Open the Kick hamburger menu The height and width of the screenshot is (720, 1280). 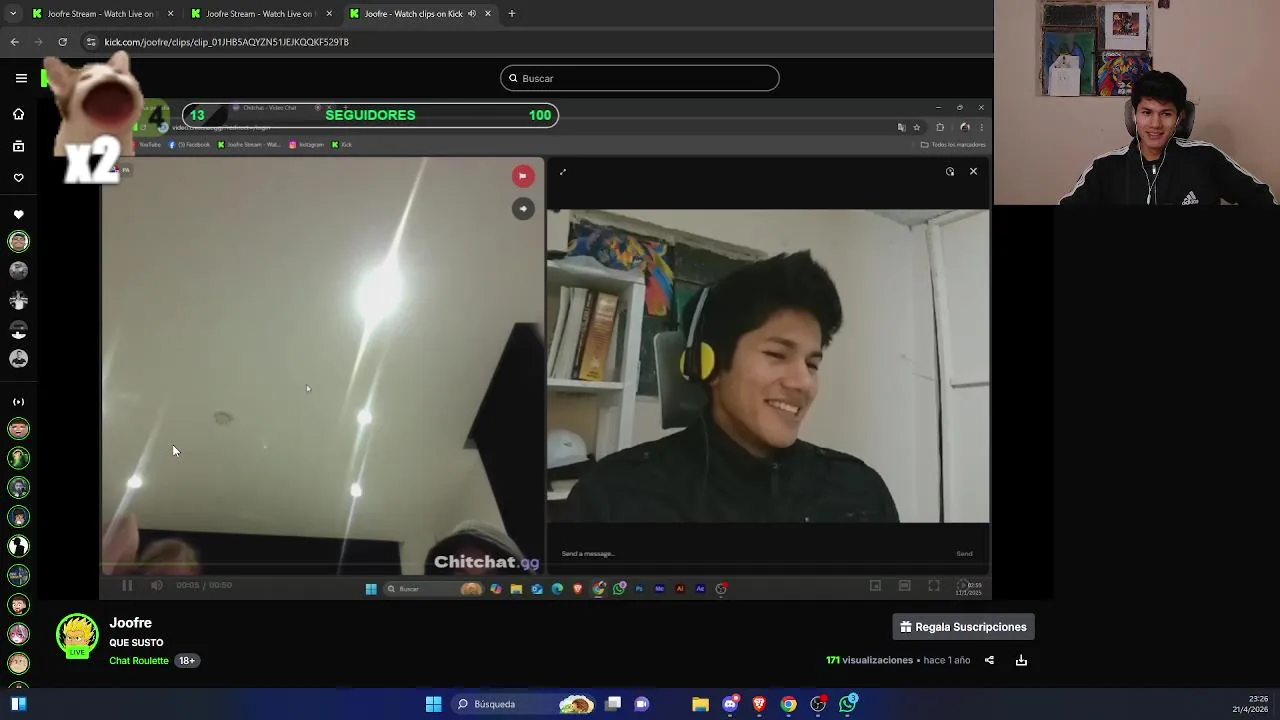[x=21, y=78]
